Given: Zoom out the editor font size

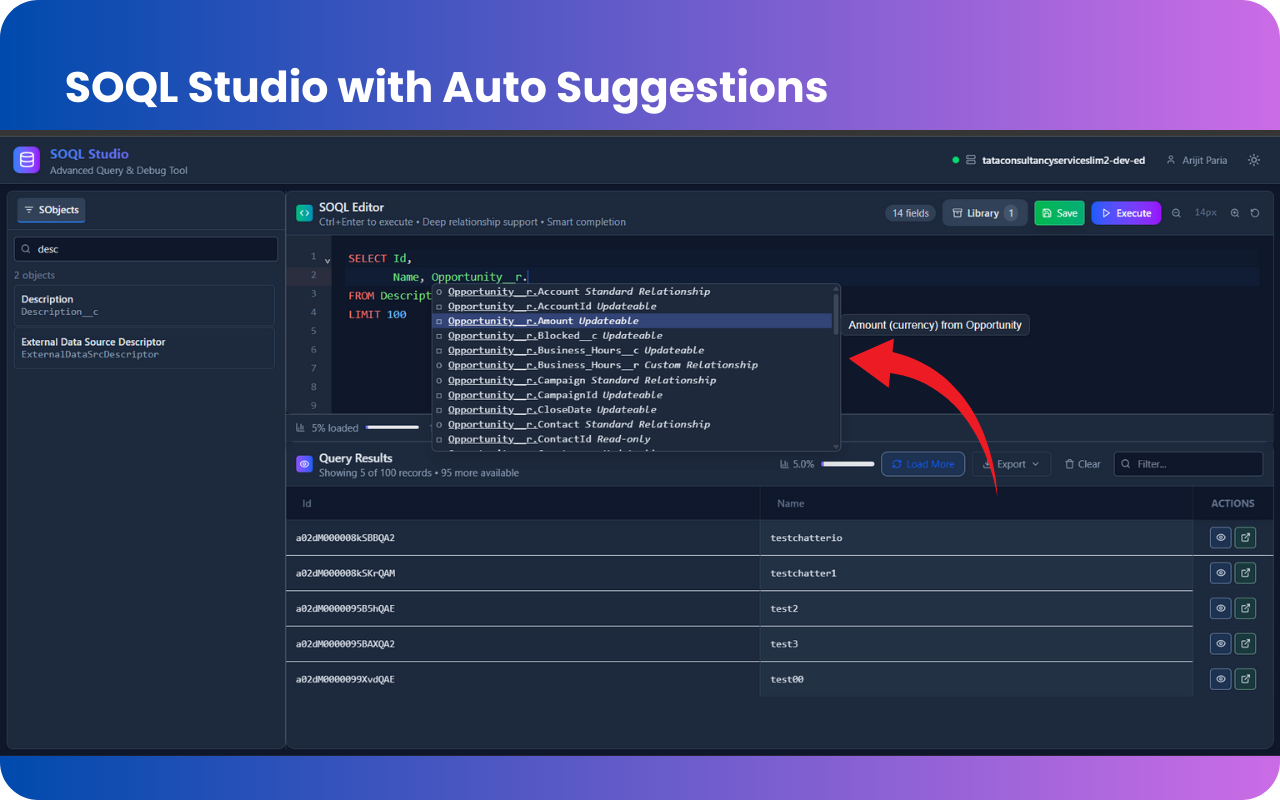Looking at the screenshot, I should pos(1176,213).
